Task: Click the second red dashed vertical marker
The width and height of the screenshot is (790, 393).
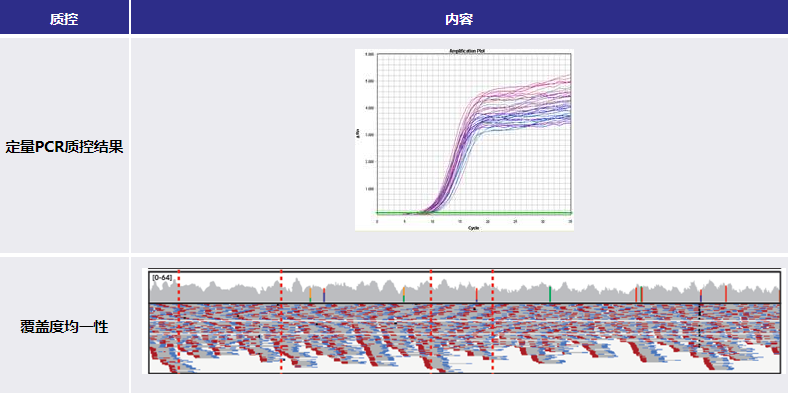Action: 281,321
